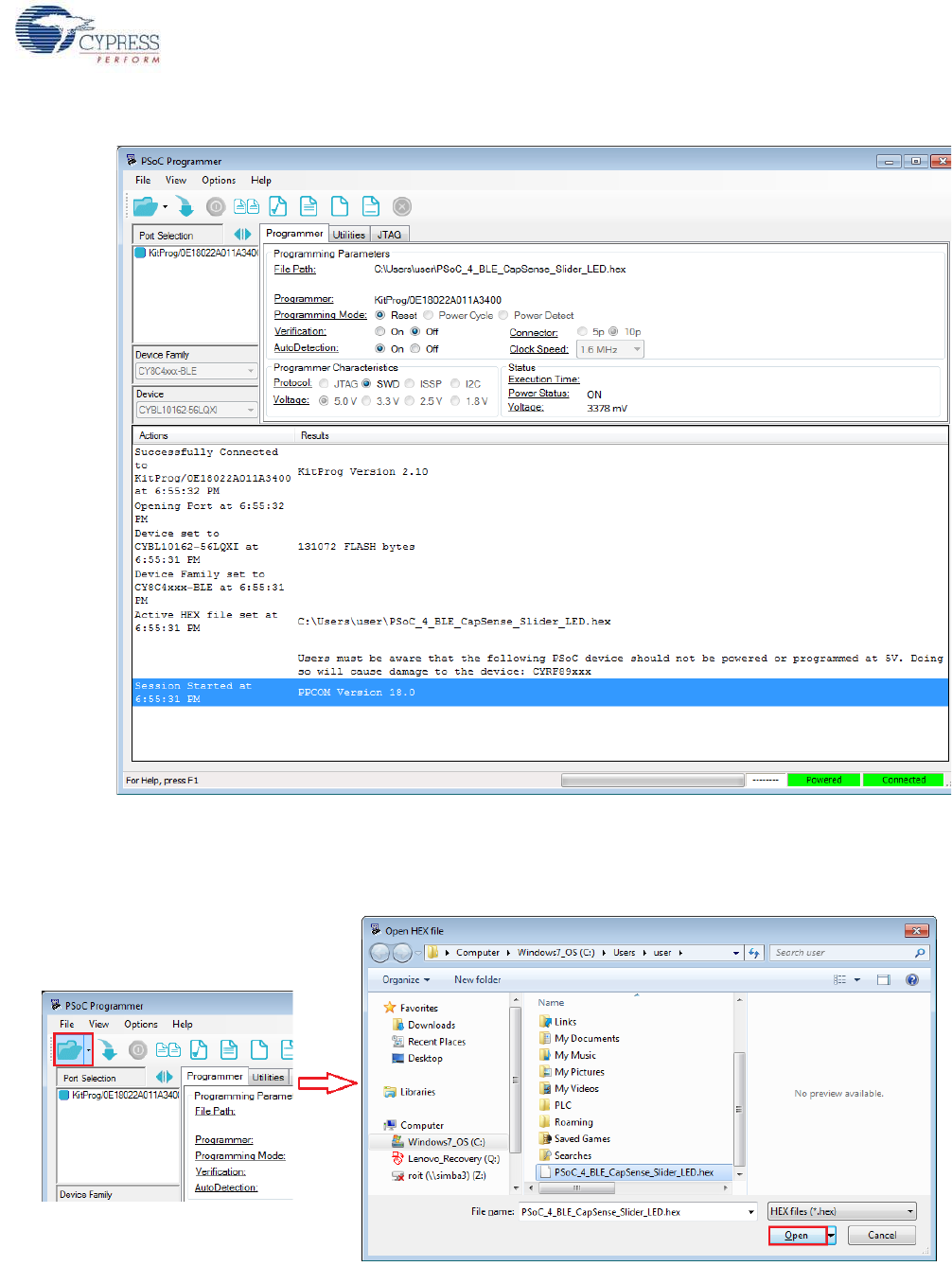Choose the SWD protocol radio button
This screenshot has width=952, height=1266.
tap(366, 383)
